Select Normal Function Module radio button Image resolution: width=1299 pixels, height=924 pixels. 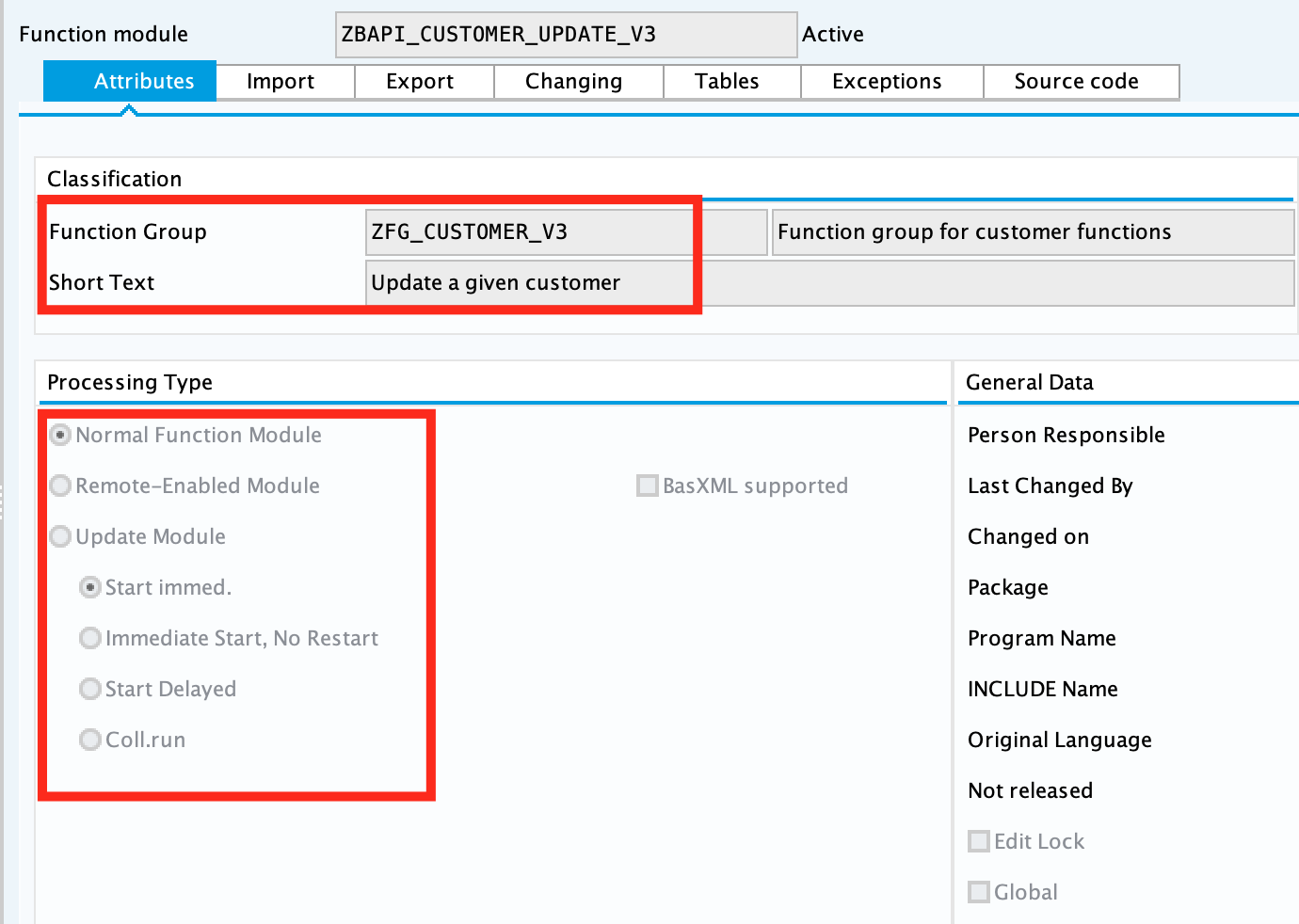tap(61, 435)
